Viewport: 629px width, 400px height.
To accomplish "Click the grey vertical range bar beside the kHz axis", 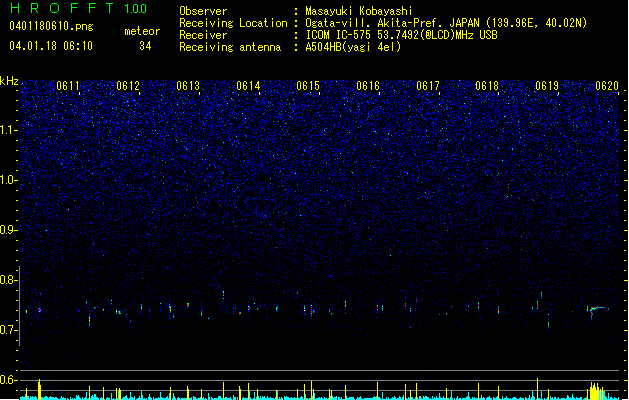I will click(20, 305).
